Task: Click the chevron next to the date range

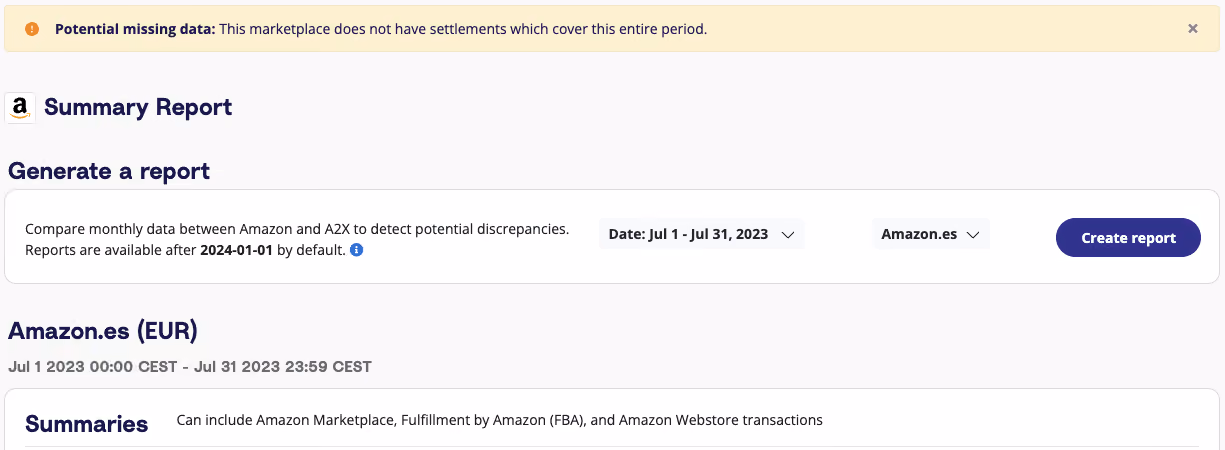Action: pyautogui.click(x=787, y=235)
